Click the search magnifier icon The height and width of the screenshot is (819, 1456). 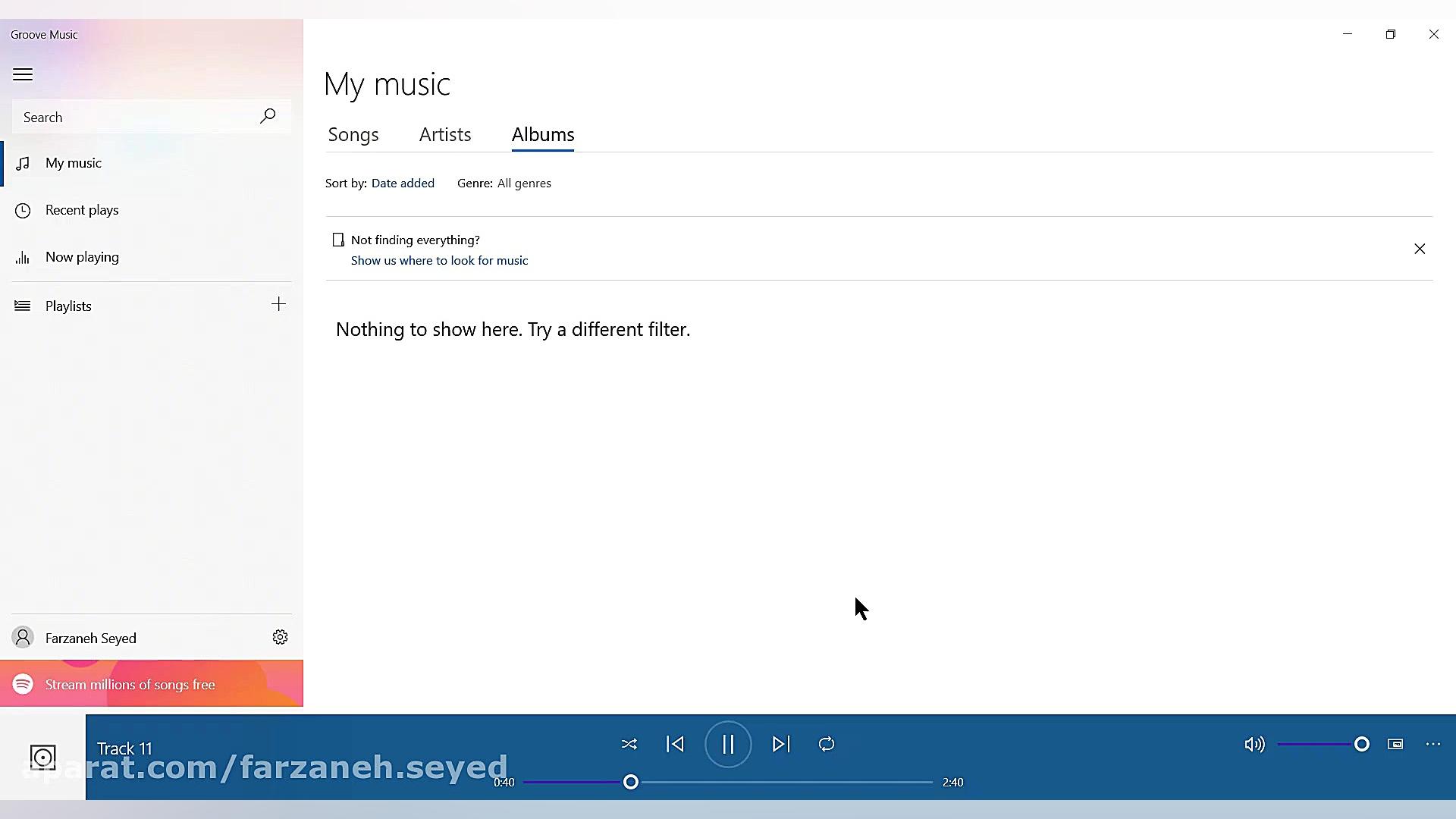[268, 116]
